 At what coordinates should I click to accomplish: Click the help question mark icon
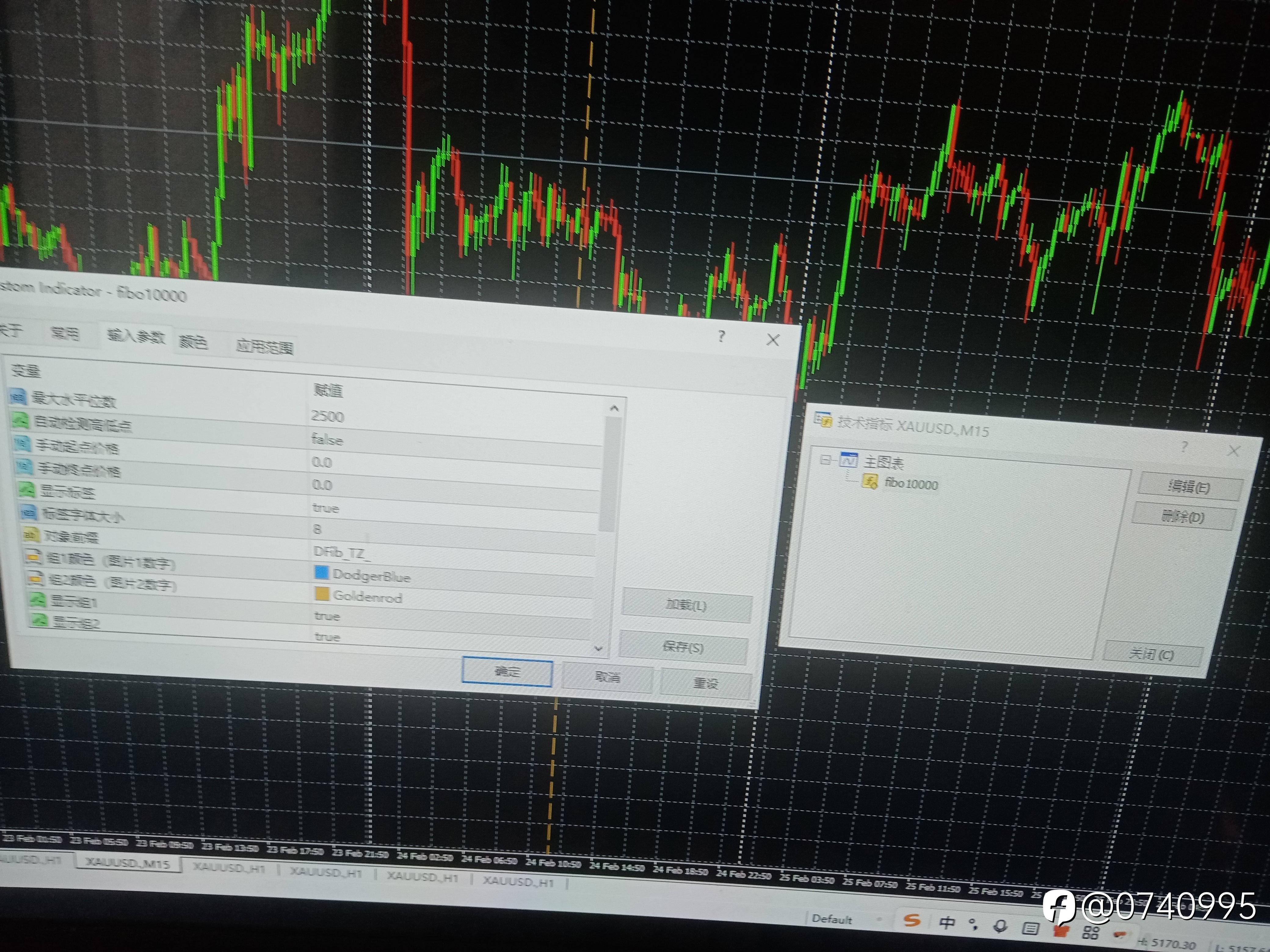point(722,336)
